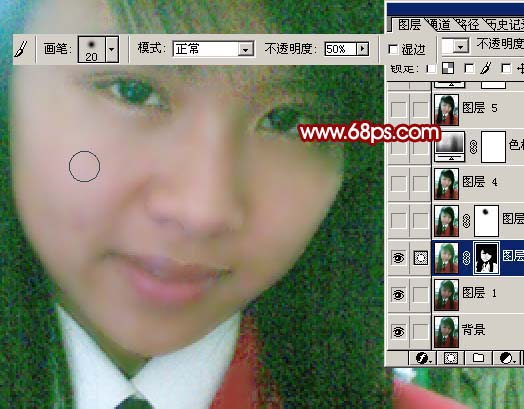
Task: Select the image thumbnail of the highlighted layer
Action: (x=446, y=258)
